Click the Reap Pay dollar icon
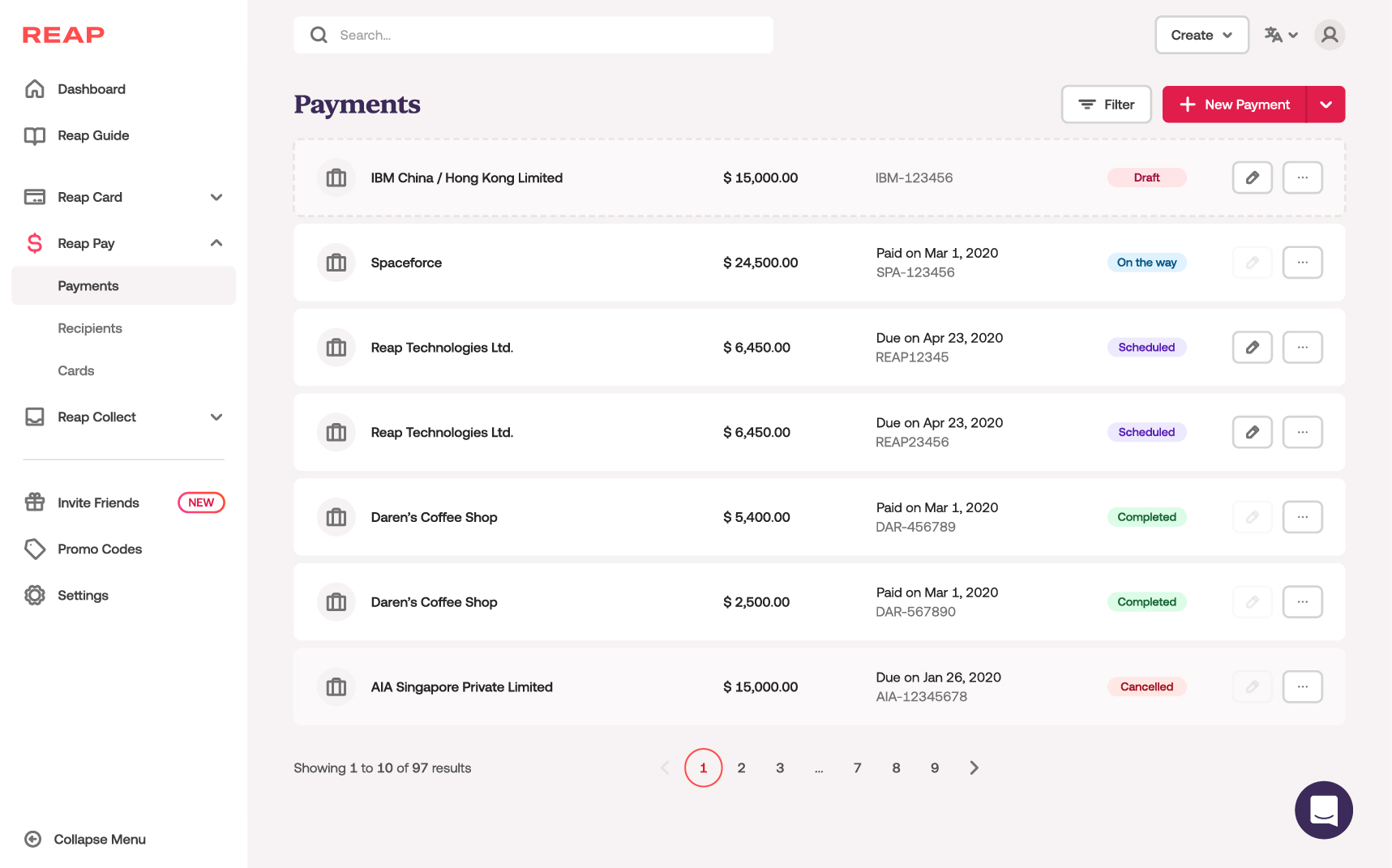Screen dimensions: 1392x868 pos(35,243)
